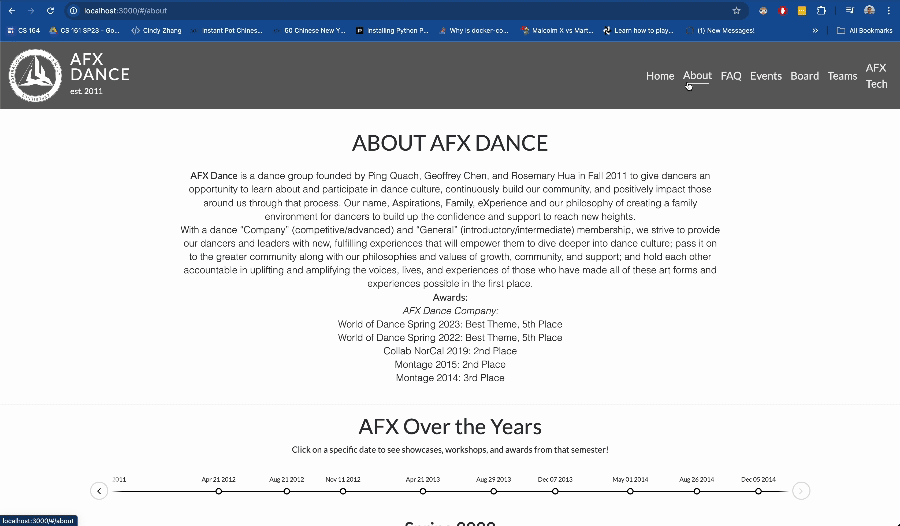The width and height of the screenshot is (900, 526).
Task: Open the Teams nav item
Action: pyautogui.click(x=842, y=76)
